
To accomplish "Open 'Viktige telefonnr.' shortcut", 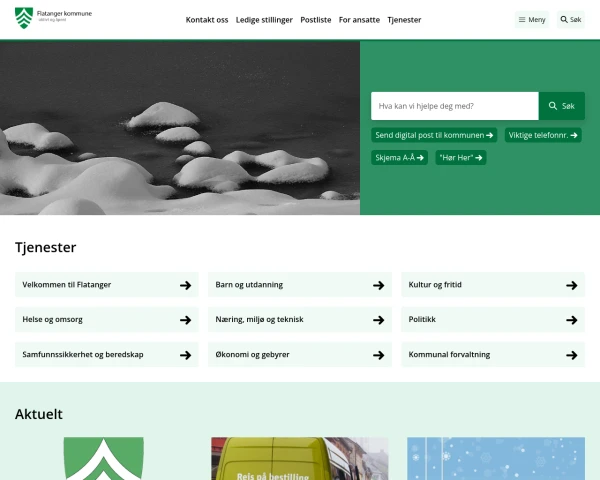I will (543, 135).
